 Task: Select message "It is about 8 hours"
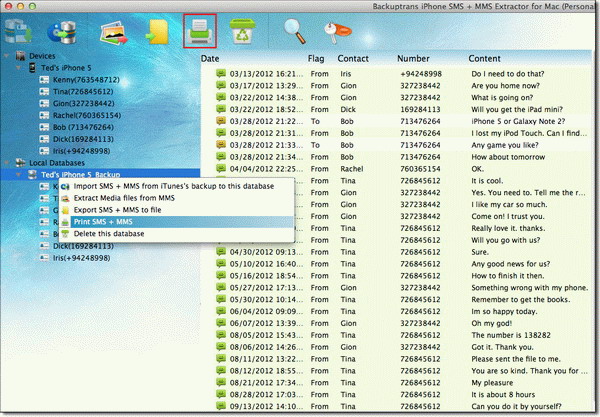(503, 394)
